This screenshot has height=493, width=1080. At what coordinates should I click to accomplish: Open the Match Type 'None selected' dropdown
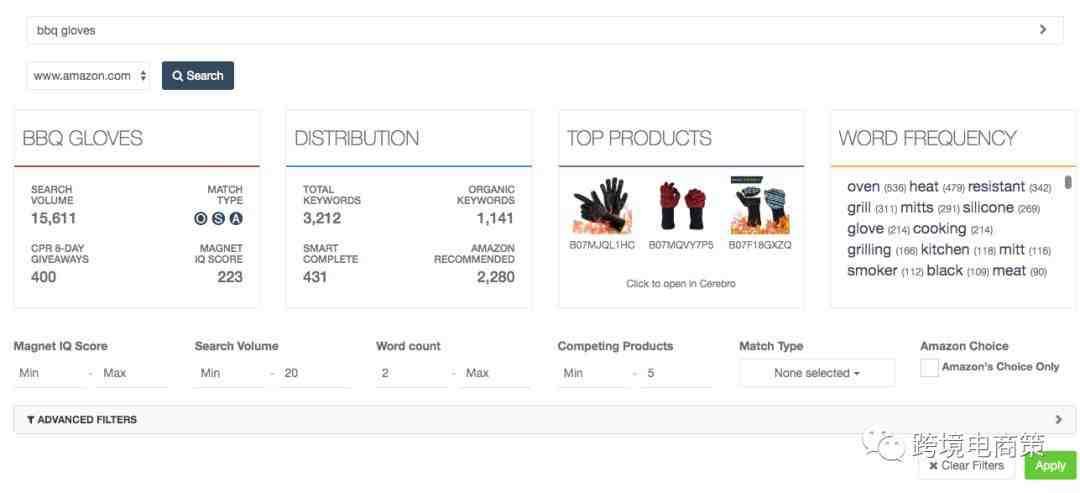pyautogui.click(x=817, y=373)
